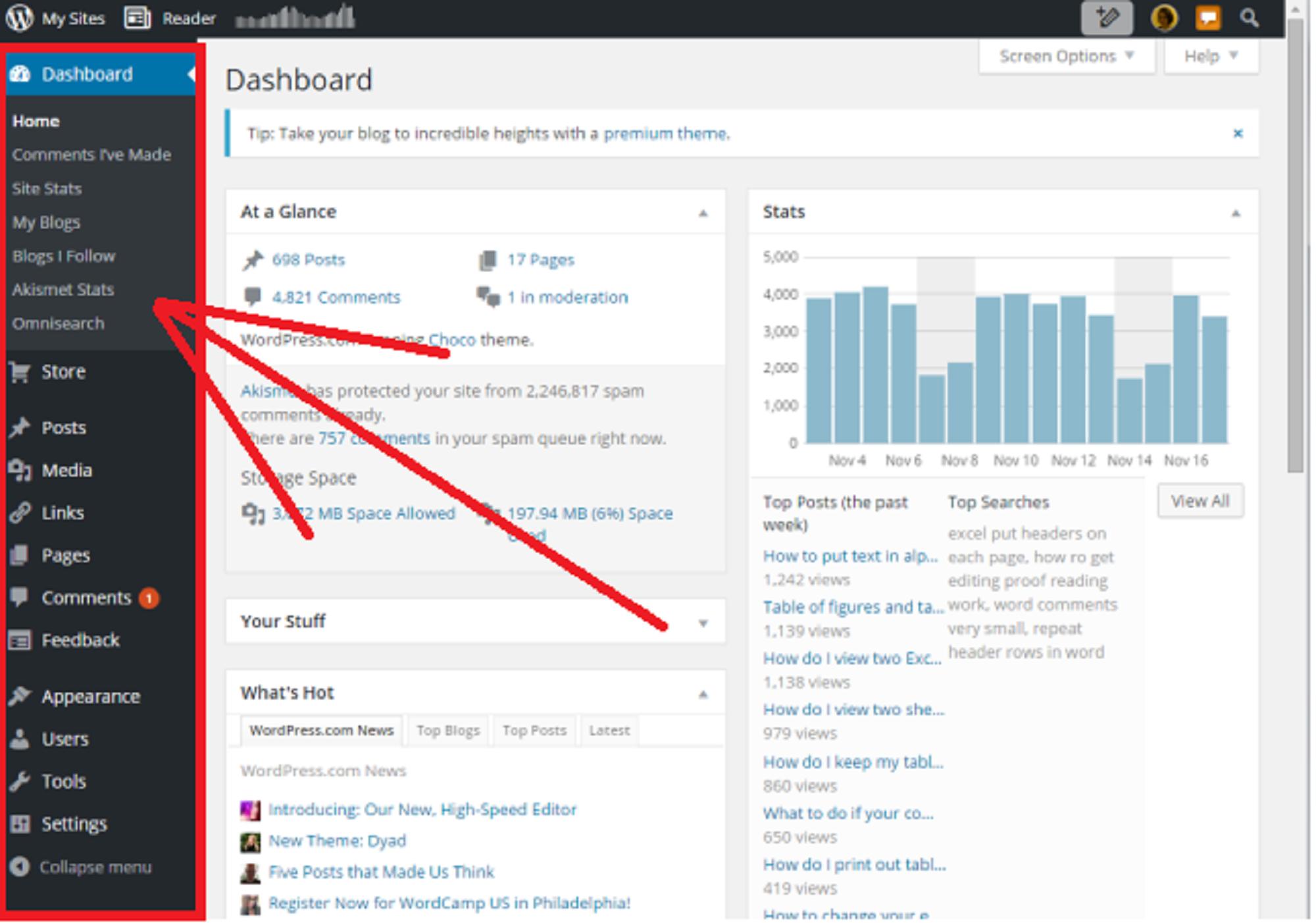Open Site Stats in the sidebar

point(47,189)
